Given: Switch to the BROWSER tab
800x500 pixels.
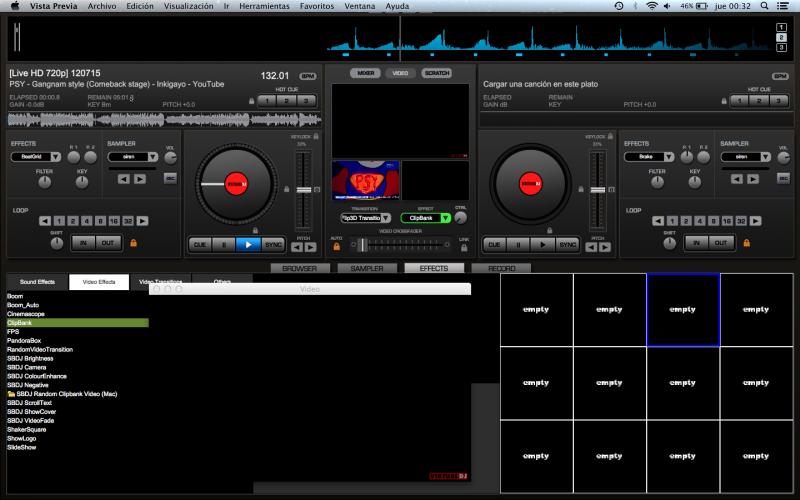Looking at the screenshot, I should 299,268.
